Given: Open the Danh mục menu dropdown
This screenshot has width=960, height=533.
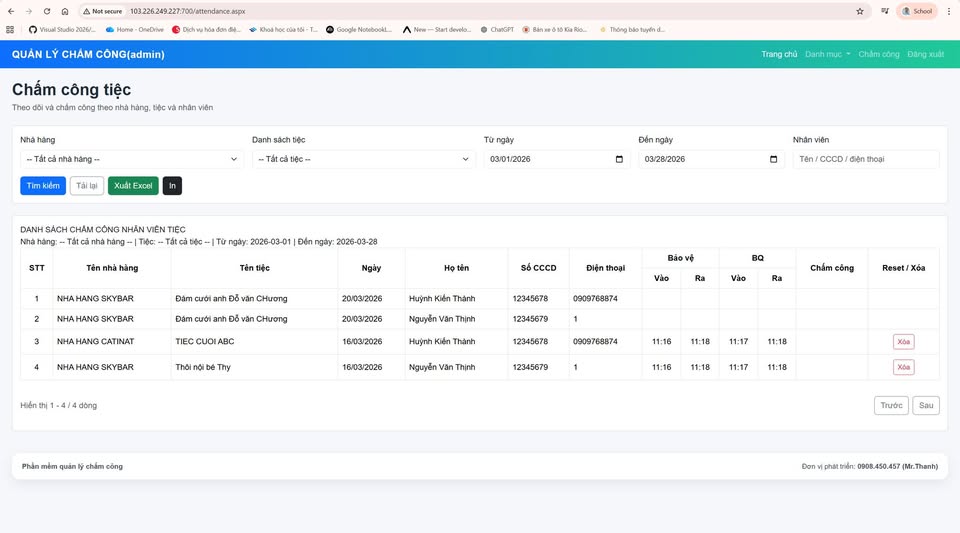Looking at the screenshot, I should pos(827,54).
